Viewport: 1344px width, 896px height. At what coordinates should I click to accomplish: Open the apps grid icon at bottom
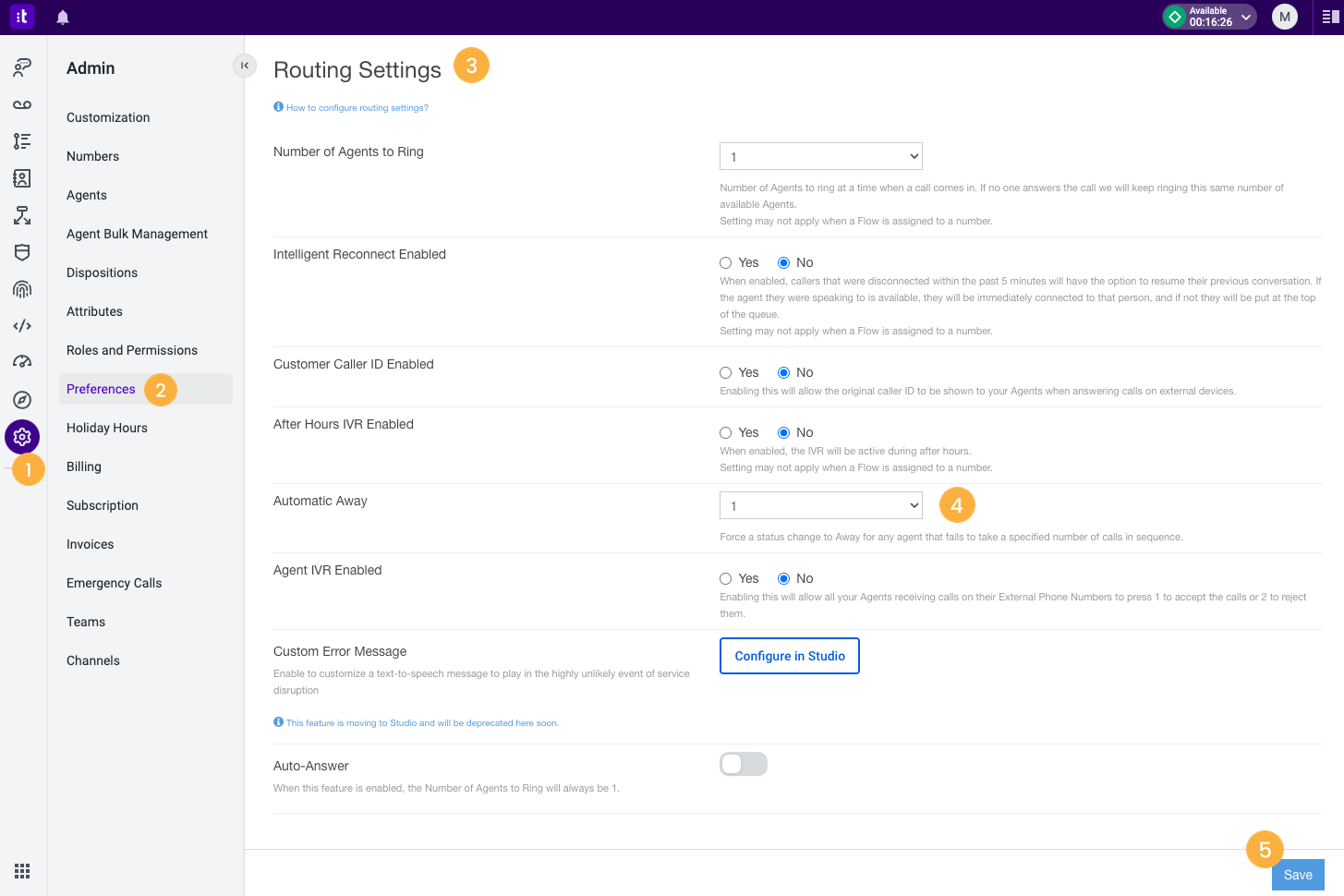pos(22,871)
